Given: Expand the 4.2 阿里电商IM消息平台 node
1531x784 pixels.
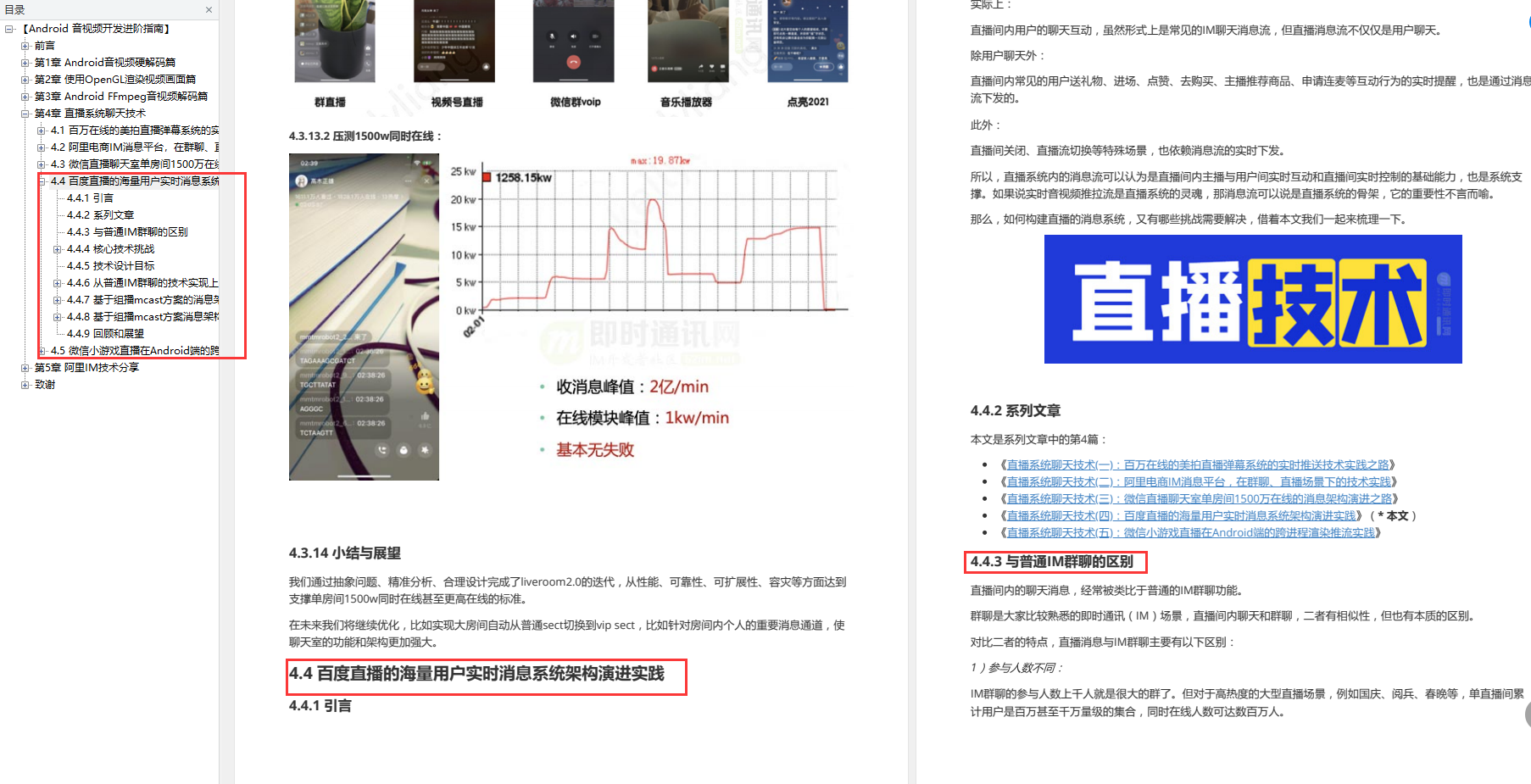Looking at the screenshot, I should [42, 147].
